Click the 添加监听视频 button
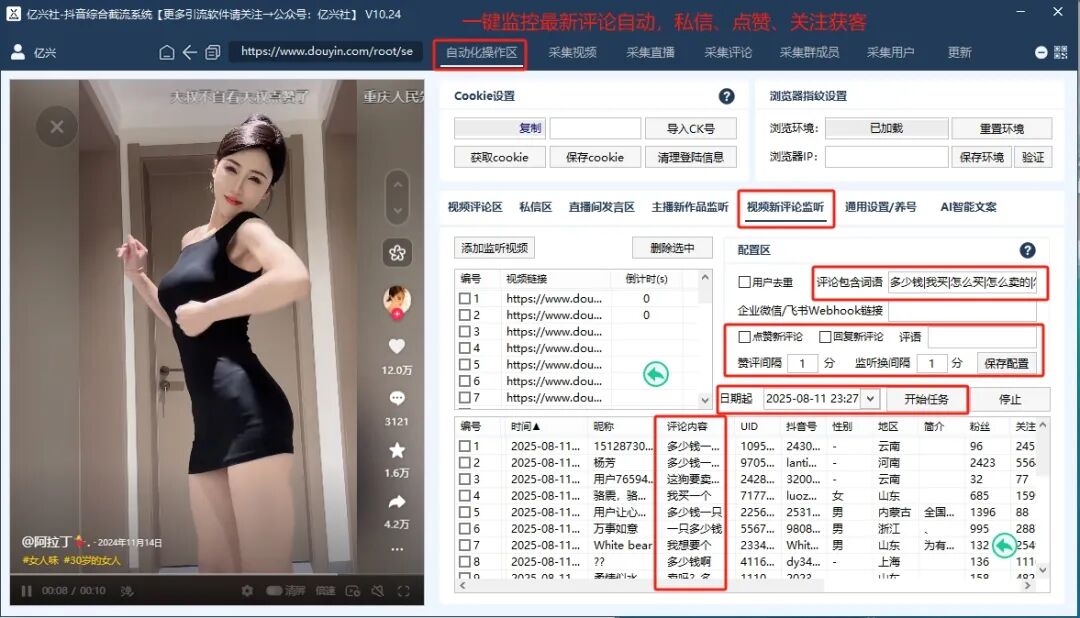The height and width of the screenshot is (618, 1080). (x=495, y=248)
